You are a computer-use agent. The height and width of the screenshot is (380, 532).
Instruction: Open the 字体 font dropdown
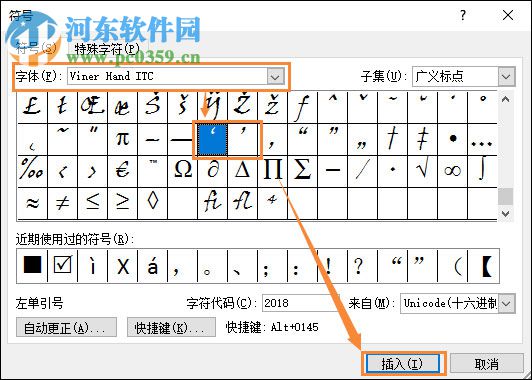click(x=275, y=76)
